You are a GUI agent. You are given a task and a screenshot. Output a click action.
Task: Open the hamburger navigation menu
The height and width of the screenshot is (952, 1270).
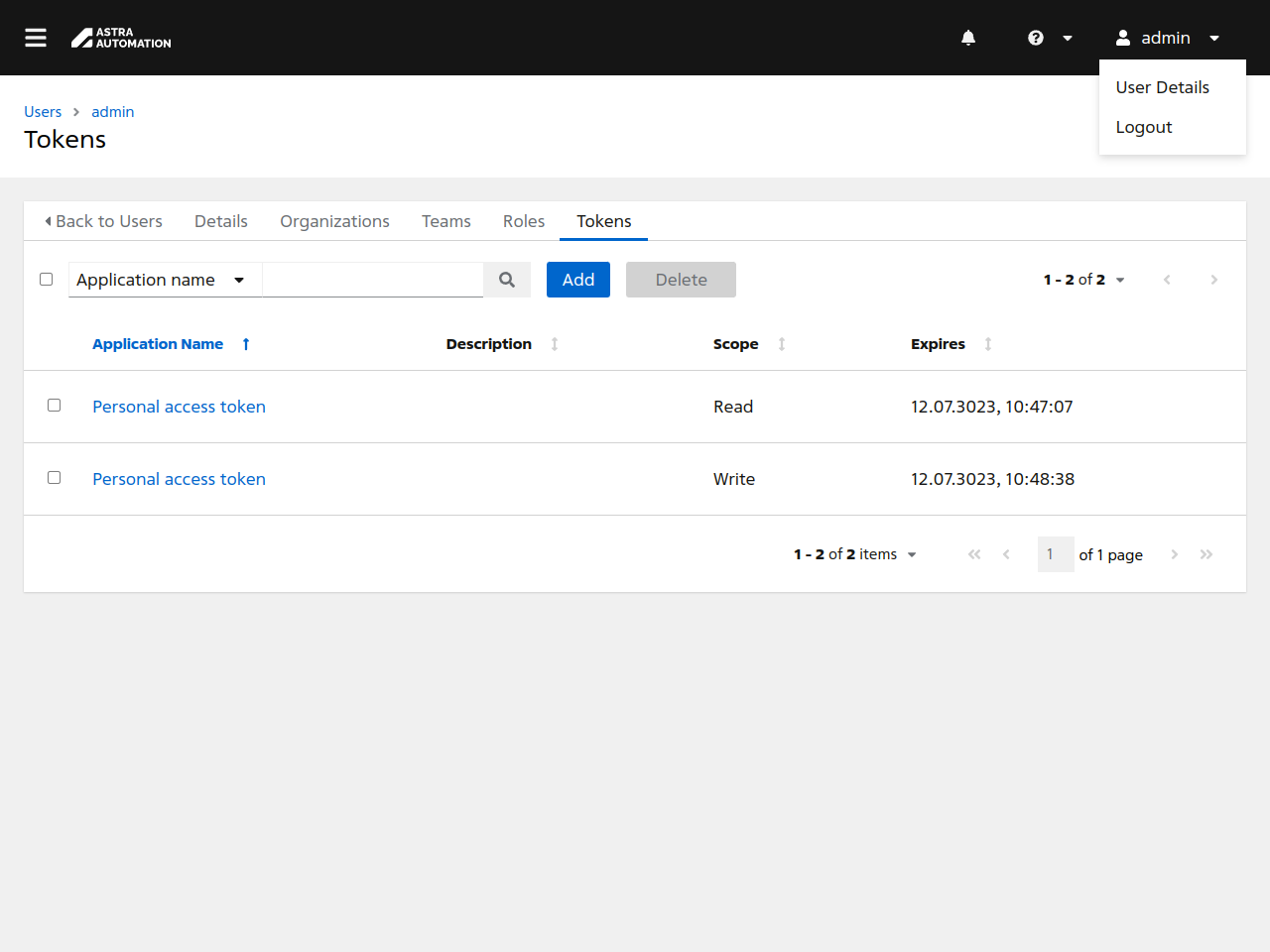pos(36,38)
